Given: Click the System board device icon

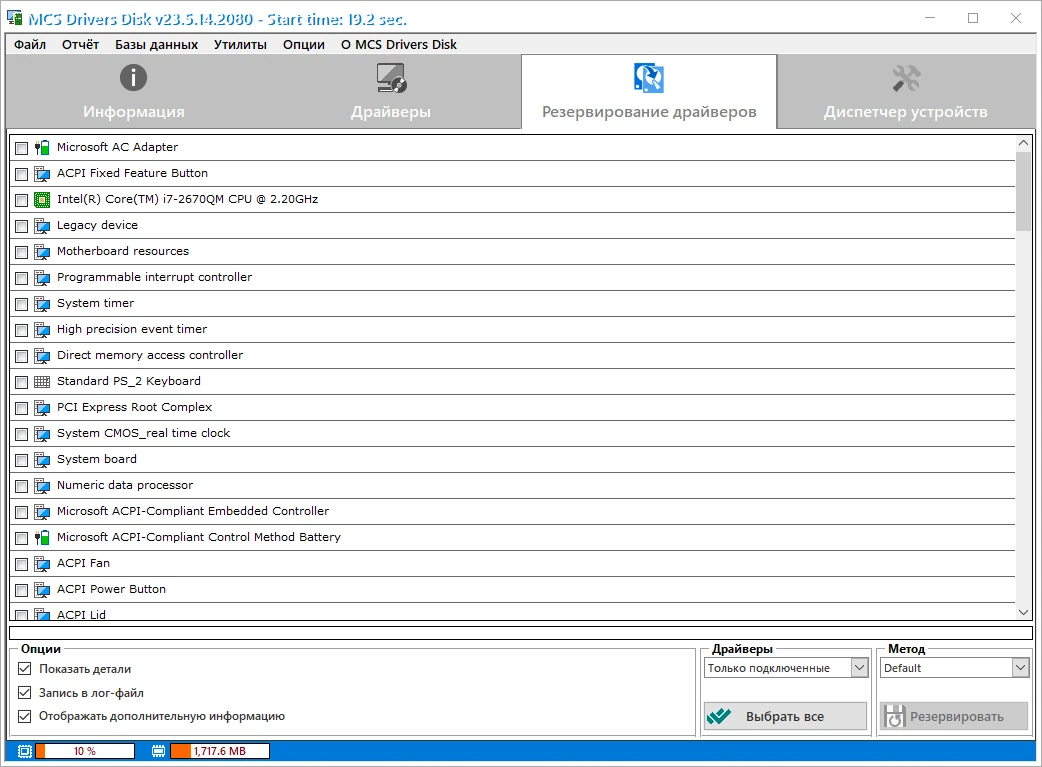Looking at the screenshot, I should click(42, 459).
